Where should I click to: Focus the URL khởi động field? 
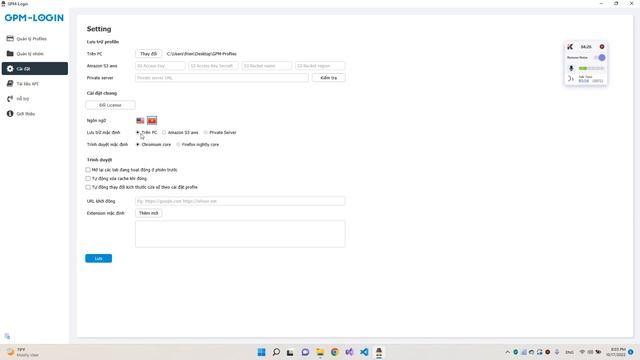coord(240,201)
